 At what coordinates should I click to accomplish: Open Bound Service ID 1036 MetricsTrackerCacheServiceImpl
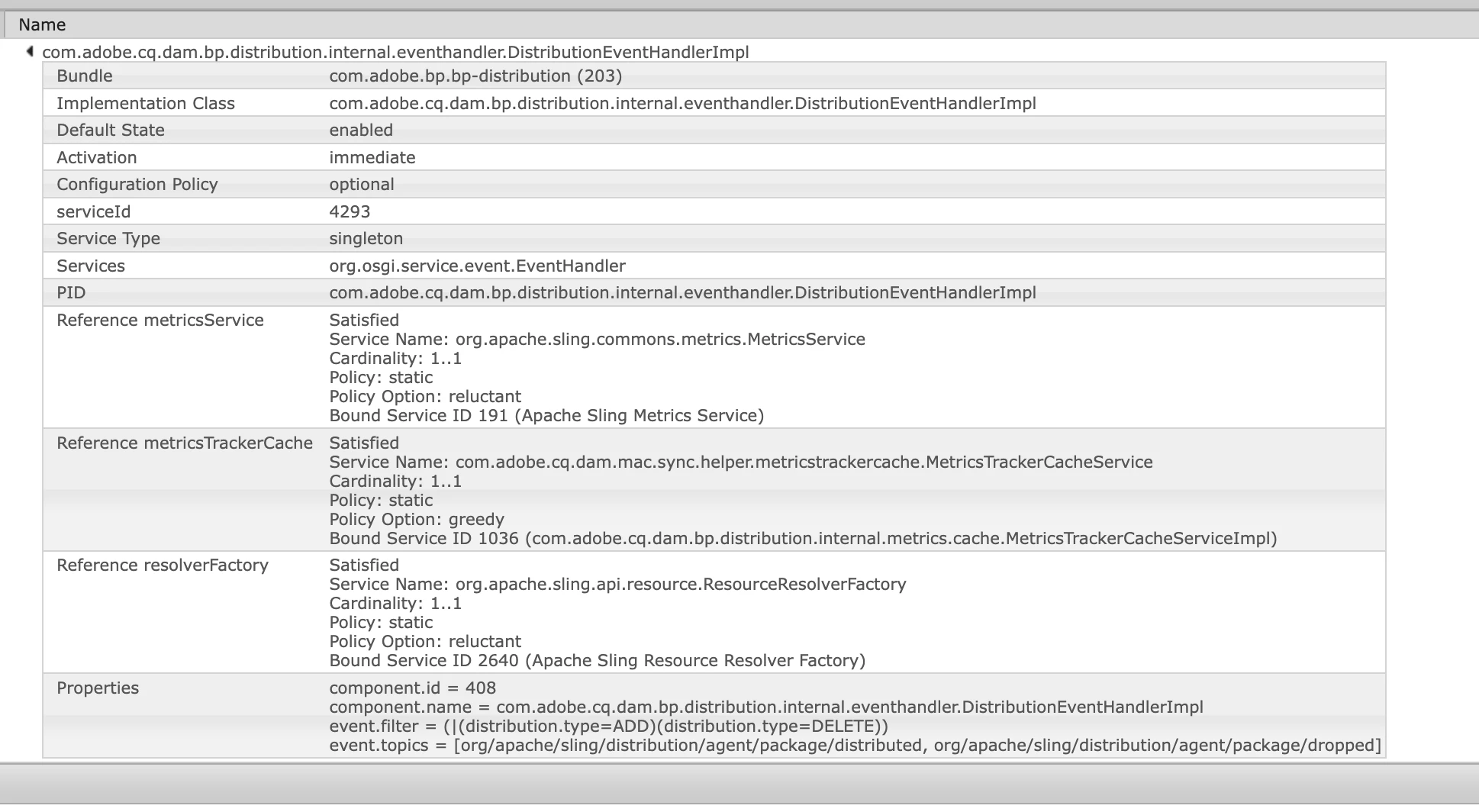click(803, 539)
